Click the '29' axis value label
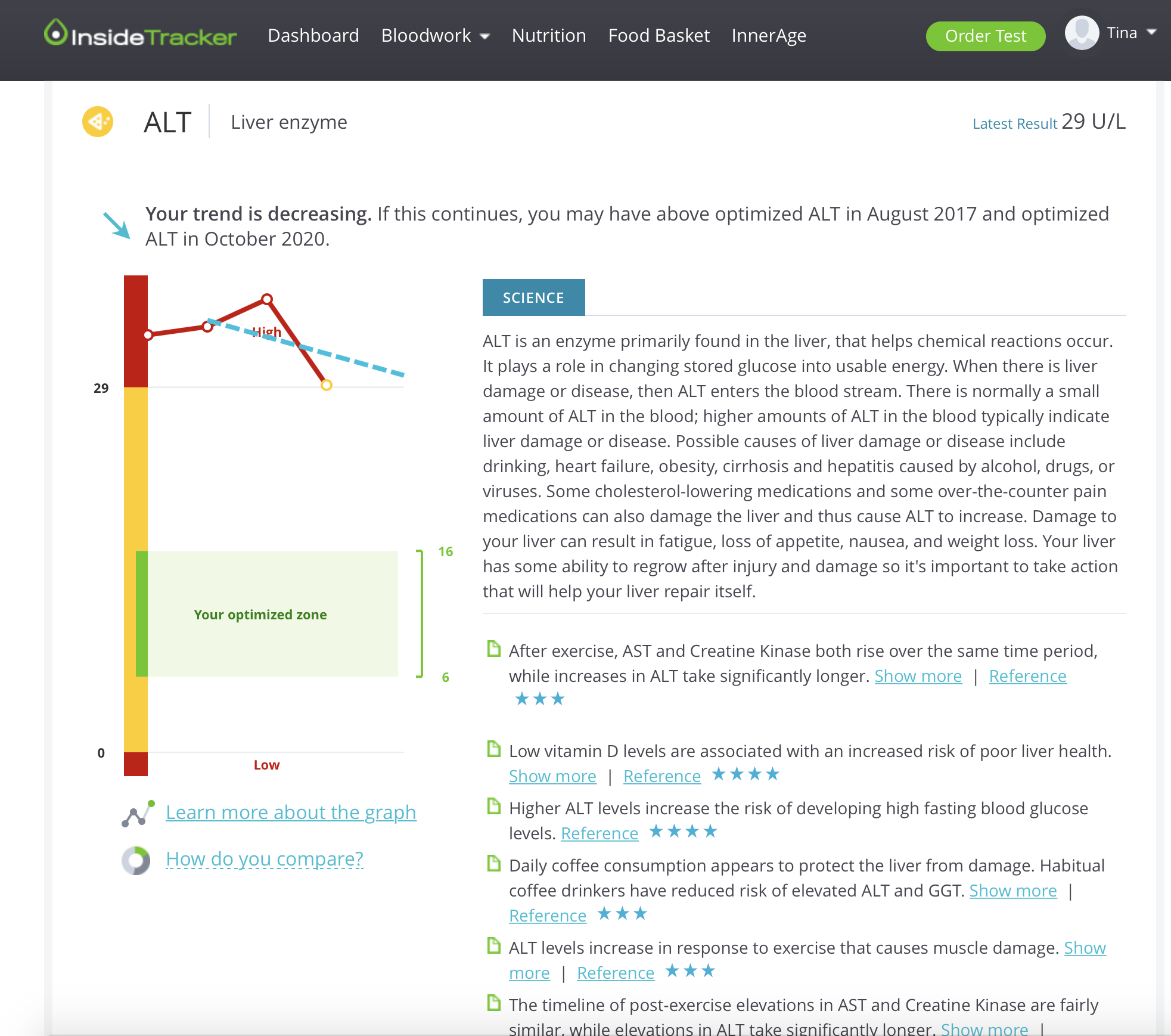 pyautogui.click(x=101, y=388)
